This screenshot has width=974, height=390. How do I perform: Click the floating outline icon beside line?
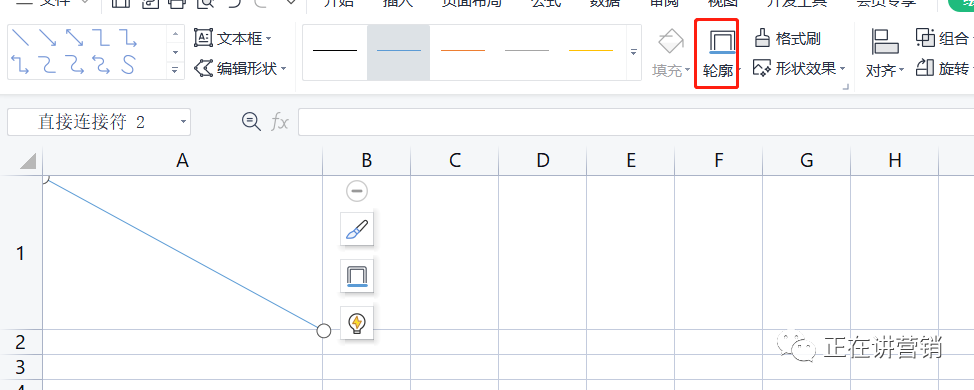(357, 276)
